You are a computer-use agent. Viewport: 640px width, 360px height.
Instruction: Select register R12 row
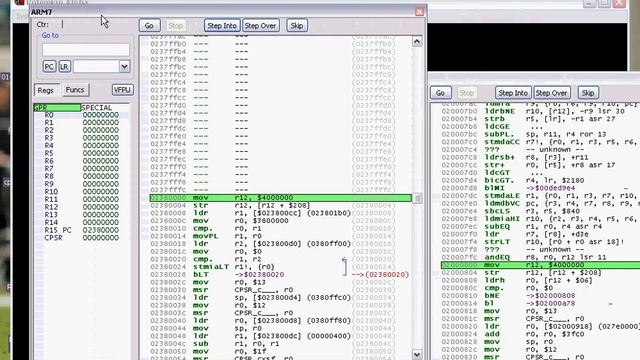82,207
